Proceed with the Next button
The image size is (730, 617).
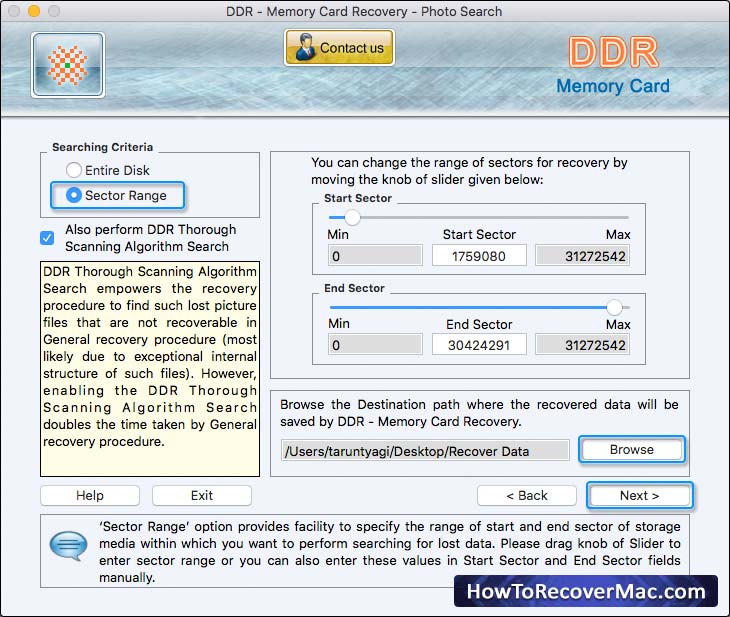click(640, 495)
